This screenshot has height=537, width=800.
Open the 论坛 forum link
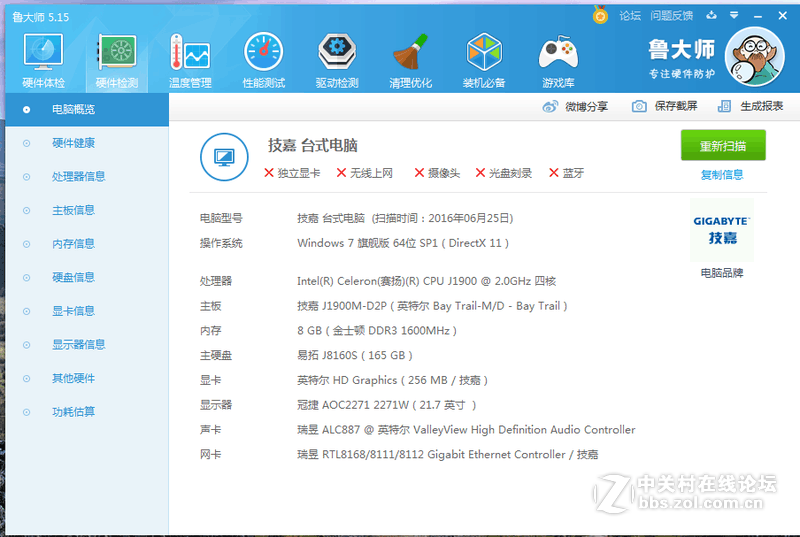(x=630, y=16)
